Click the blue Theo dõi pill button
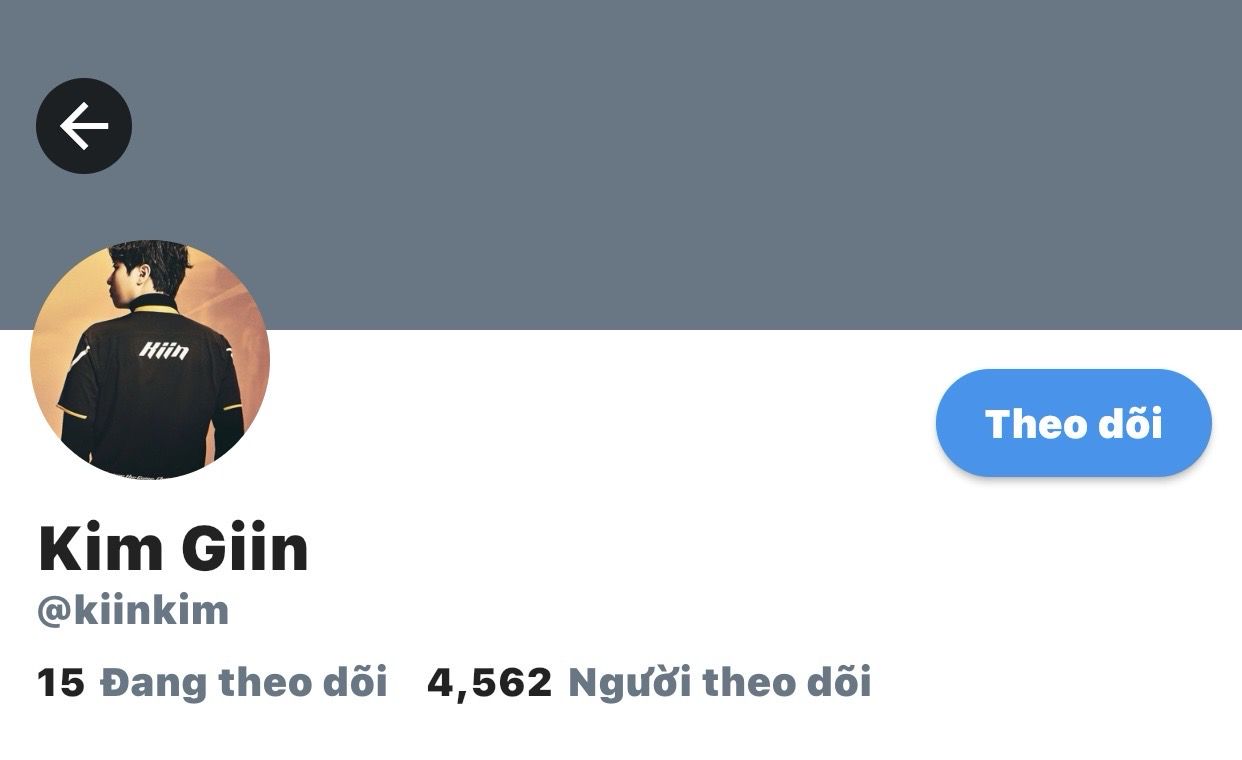 coord(1074,423)
